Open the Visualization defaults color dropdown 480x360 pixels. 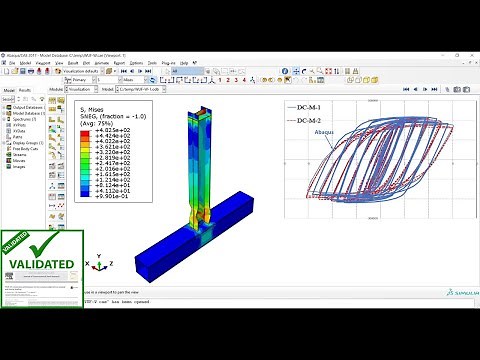tap(102, 71)
